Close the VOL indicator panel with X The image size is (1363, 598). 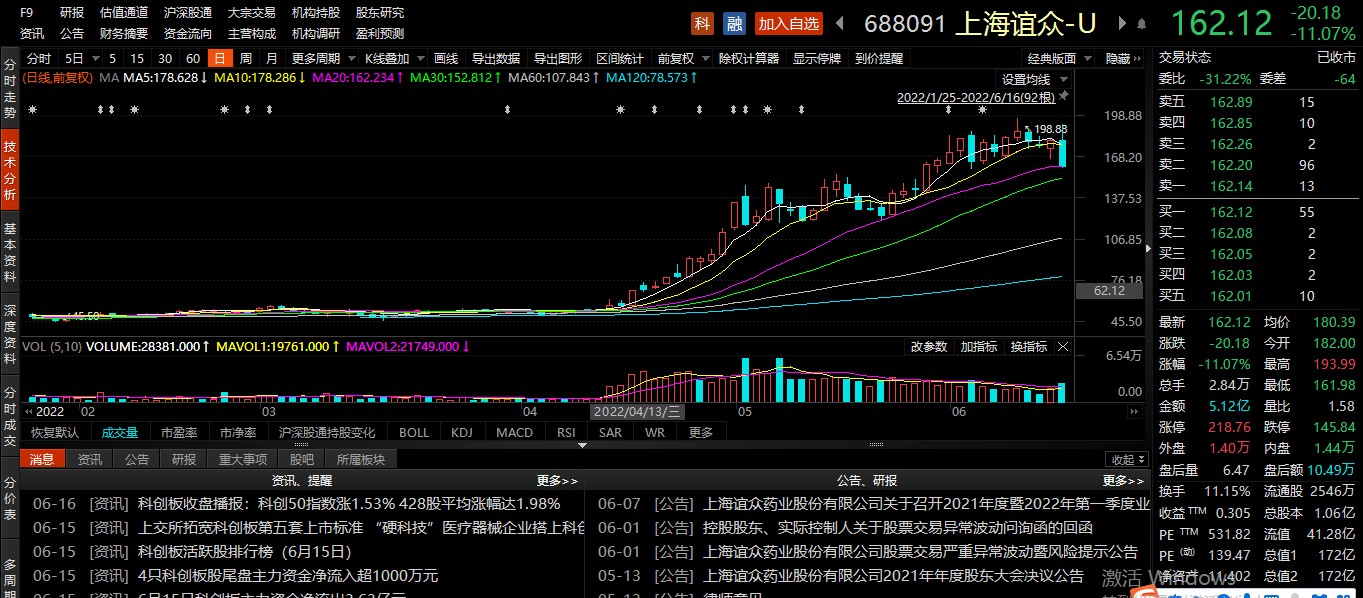1063,347
